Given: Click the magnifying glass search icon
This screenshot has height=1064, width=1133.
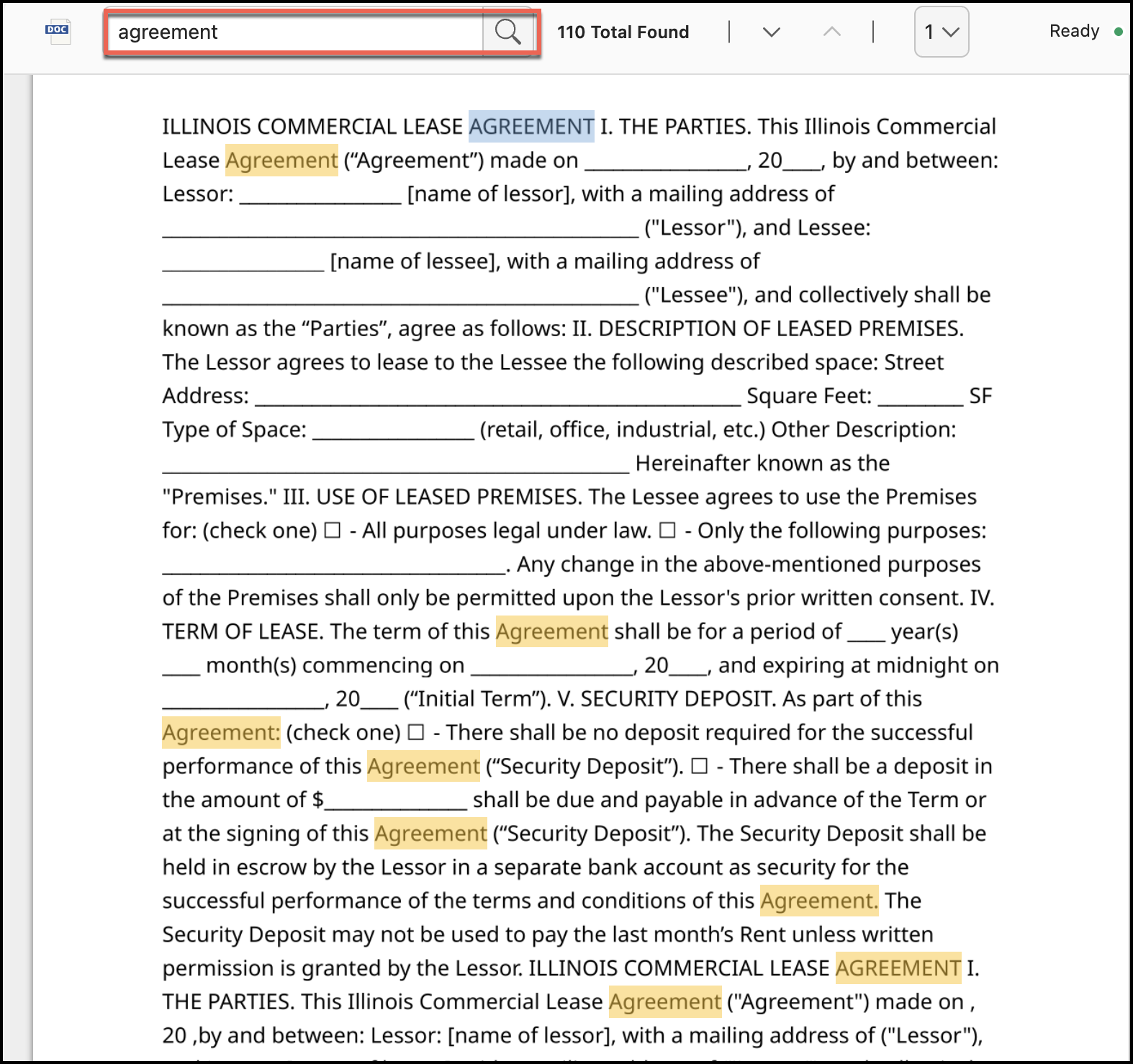Looking at the screenshot, I should click(x=507, y=32).
